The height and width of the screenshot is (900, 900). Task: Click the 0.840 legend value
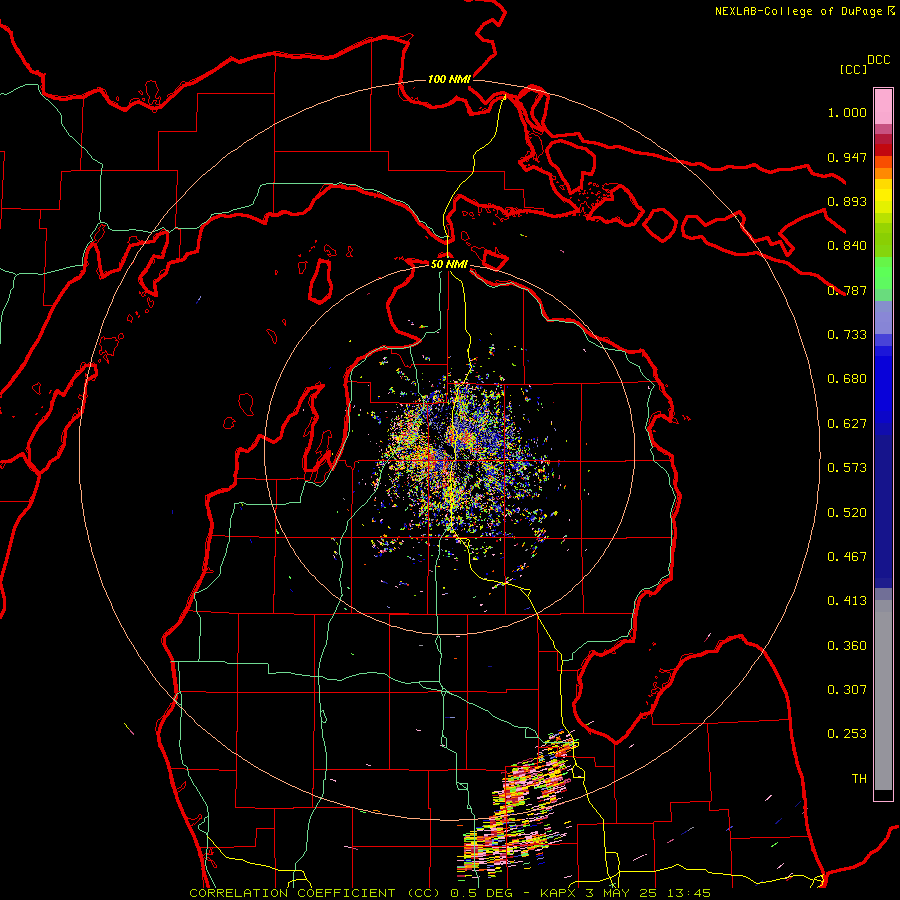tap(847, 246)
